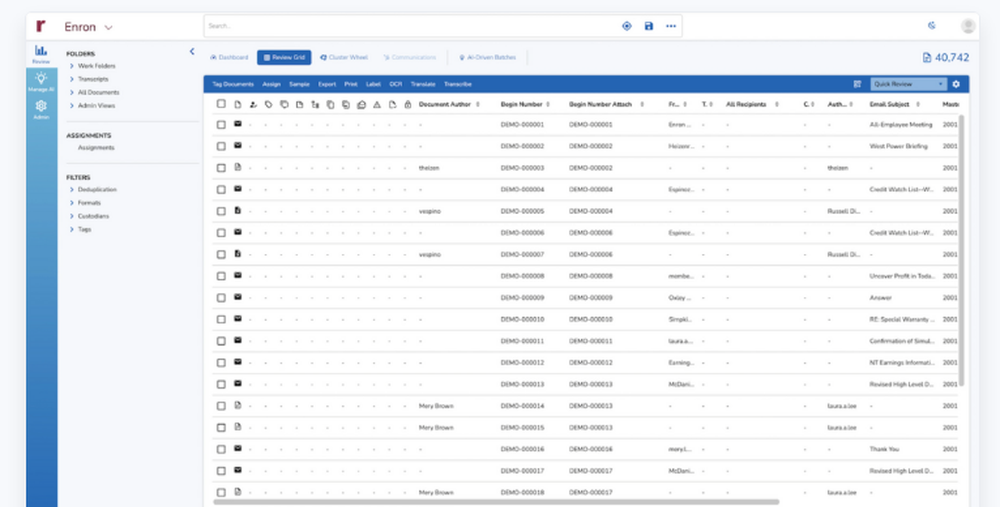1000x507 pixels.
Task: Click the tag column header icon
Action: (268, 104)
